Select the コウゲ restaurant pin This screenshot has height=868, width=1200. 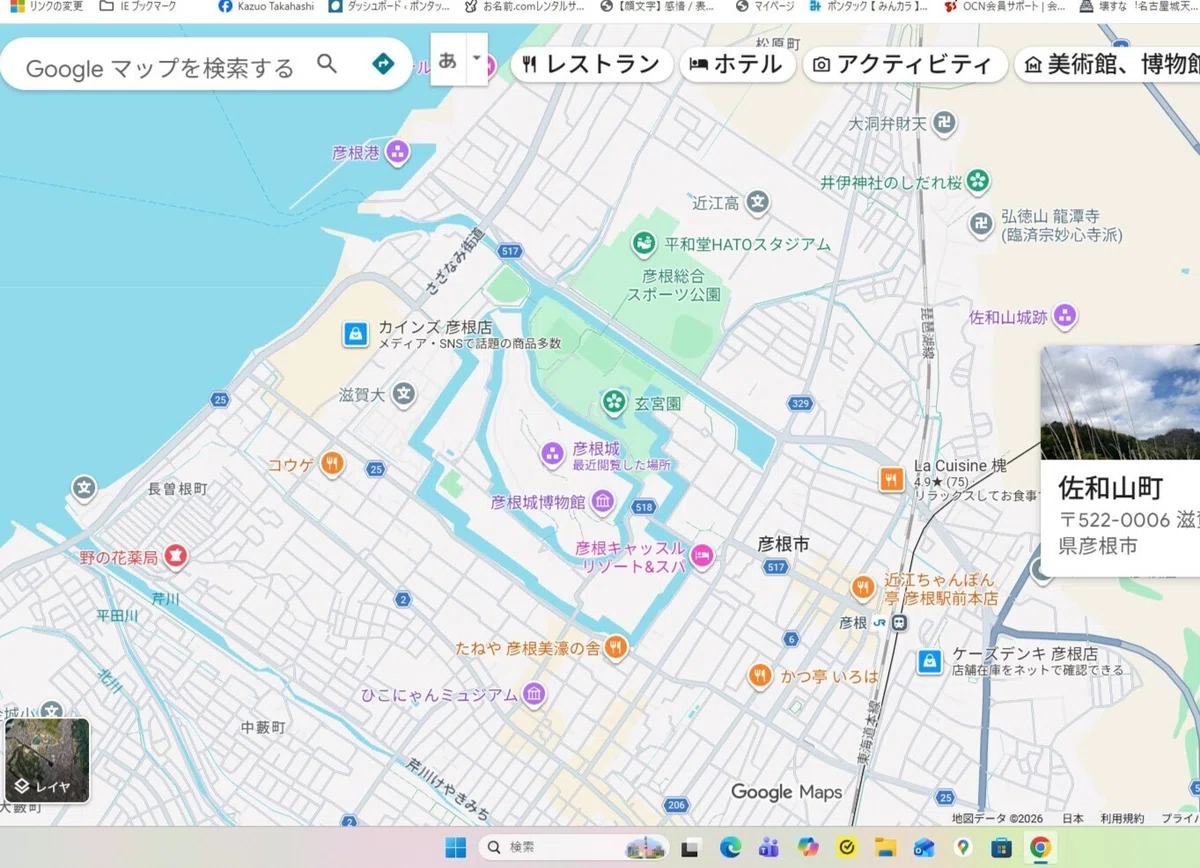point(333,464)
